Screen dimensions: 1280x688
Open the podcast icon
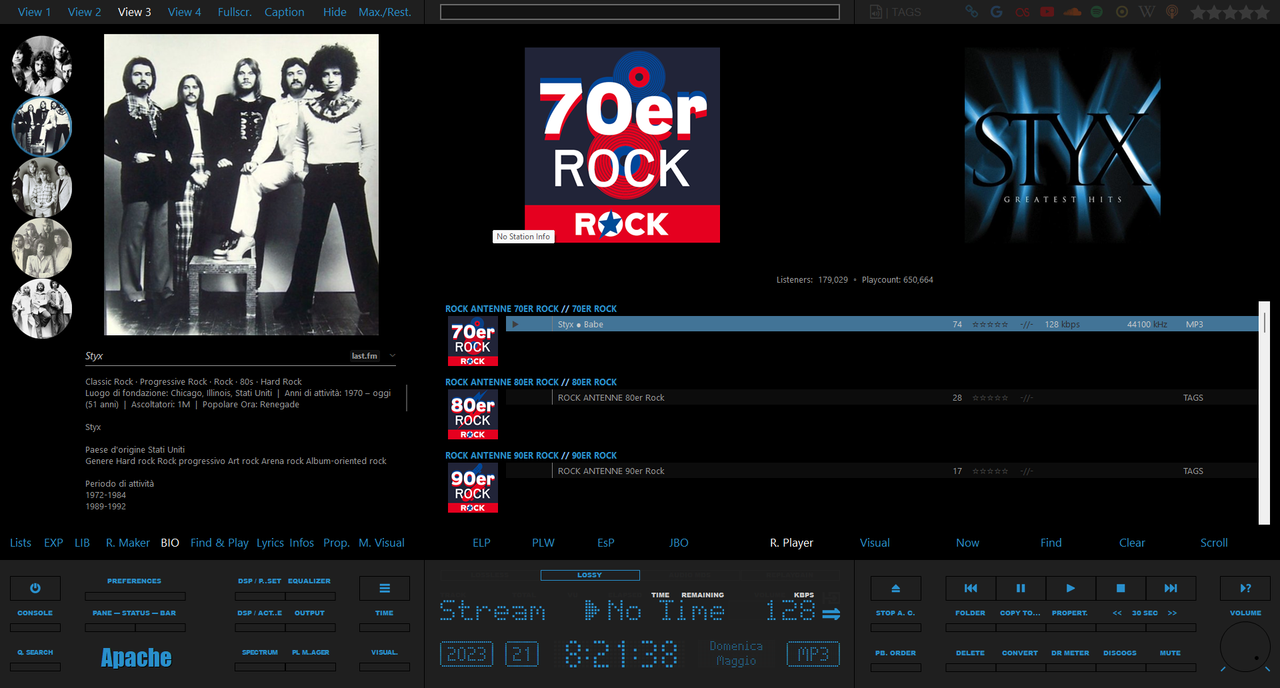click(x=1172, y=12)
